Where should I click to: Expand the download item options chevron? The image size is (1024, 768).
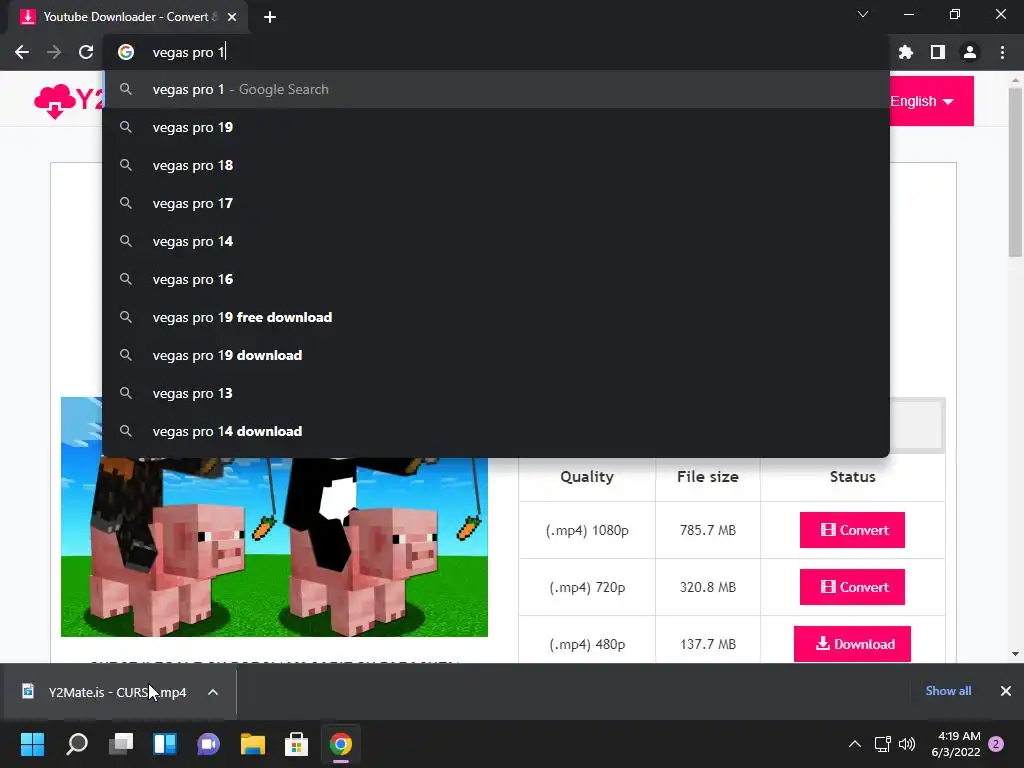(x=213, y=692)
